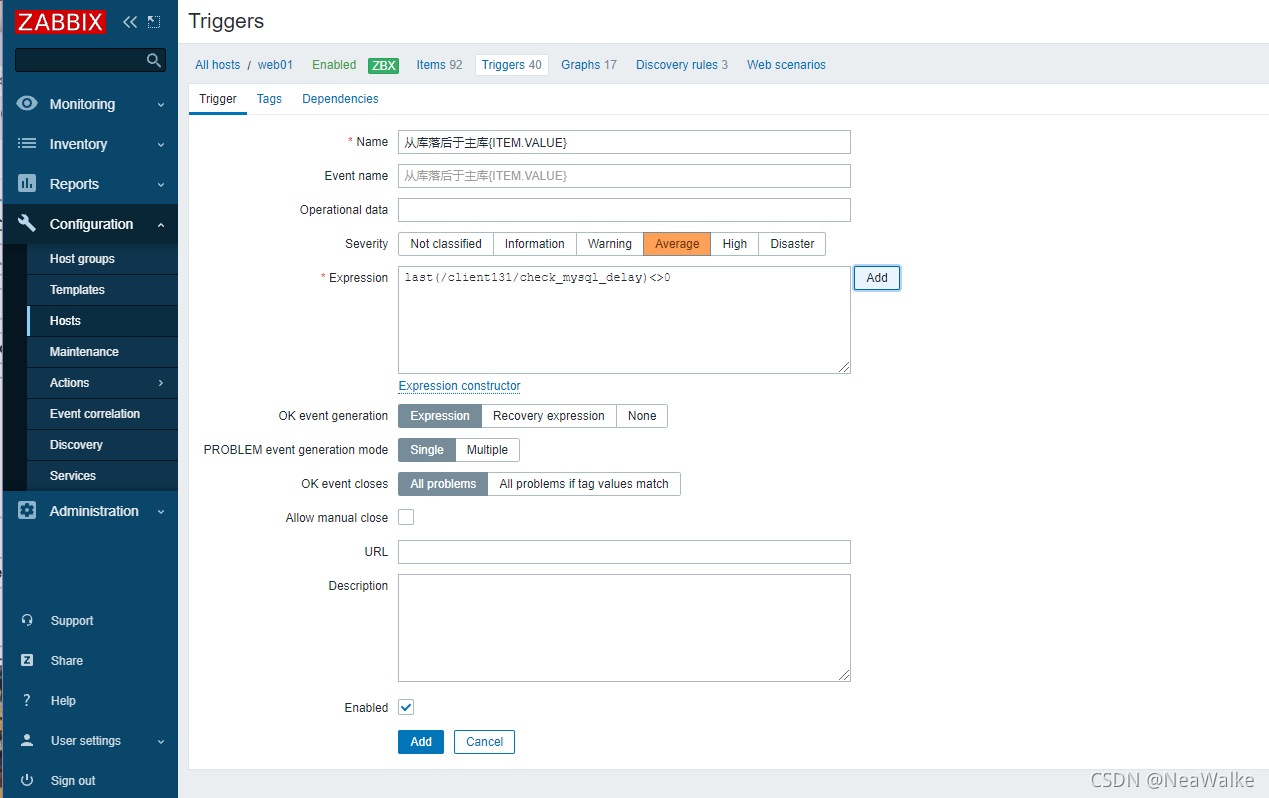Click the blue Add button at bottom

[x=421, y=742]
